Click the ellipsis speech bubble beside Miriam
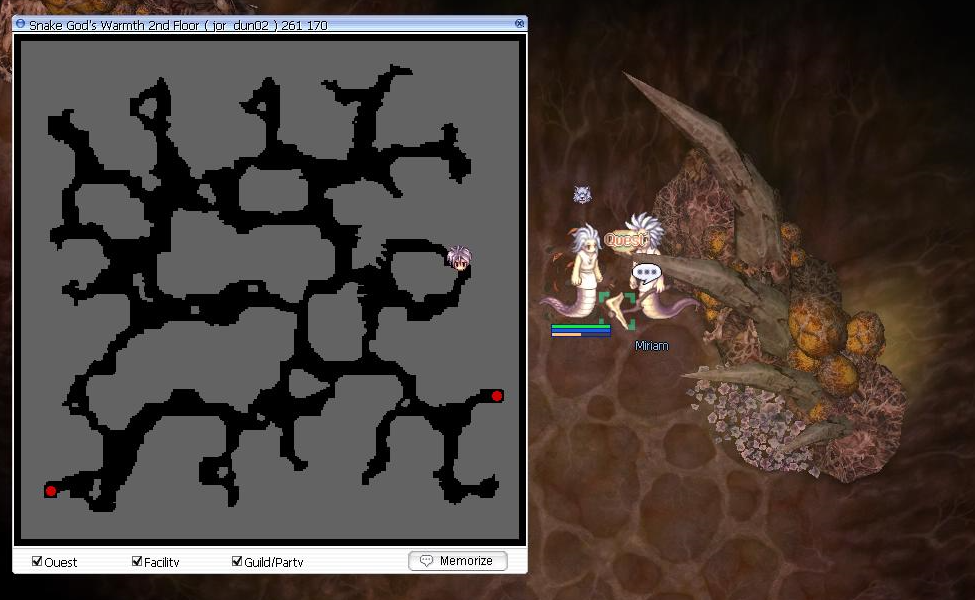This screenshot has width=975, height=600. click(x=647, y=273)
